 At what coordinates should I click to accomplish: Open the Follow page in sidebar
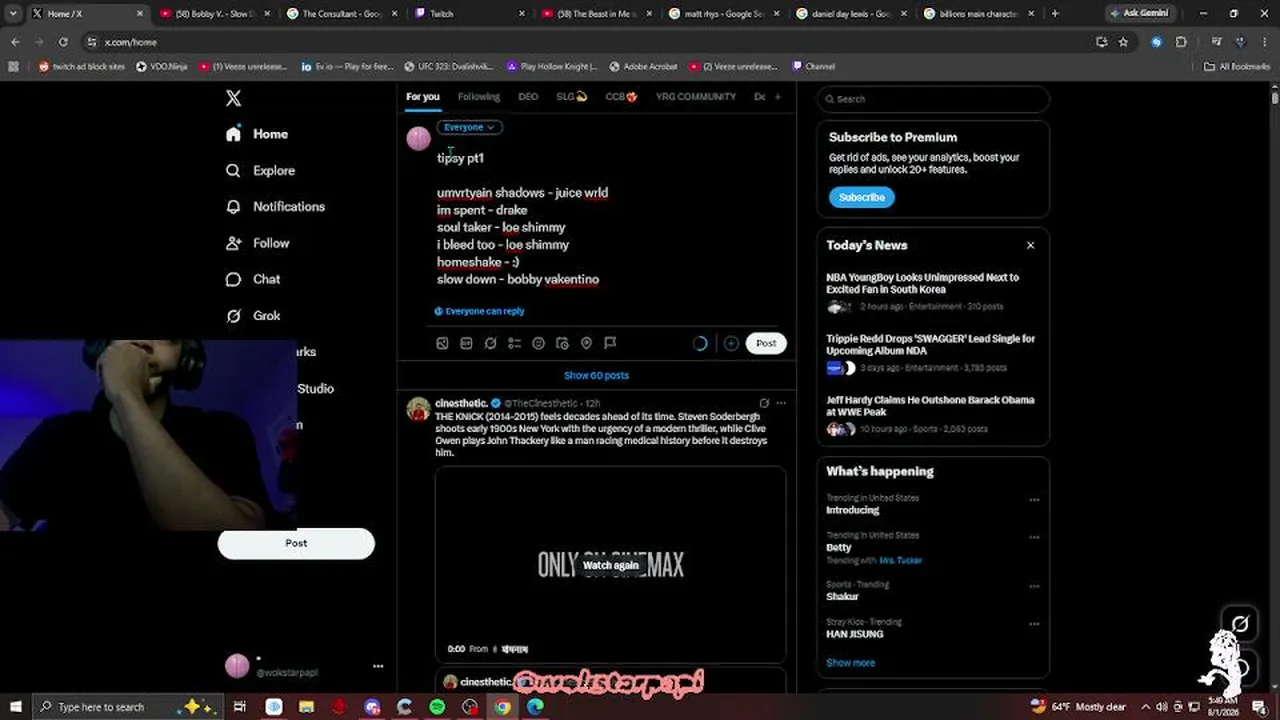pyautogui.click(x=257, y=243)
